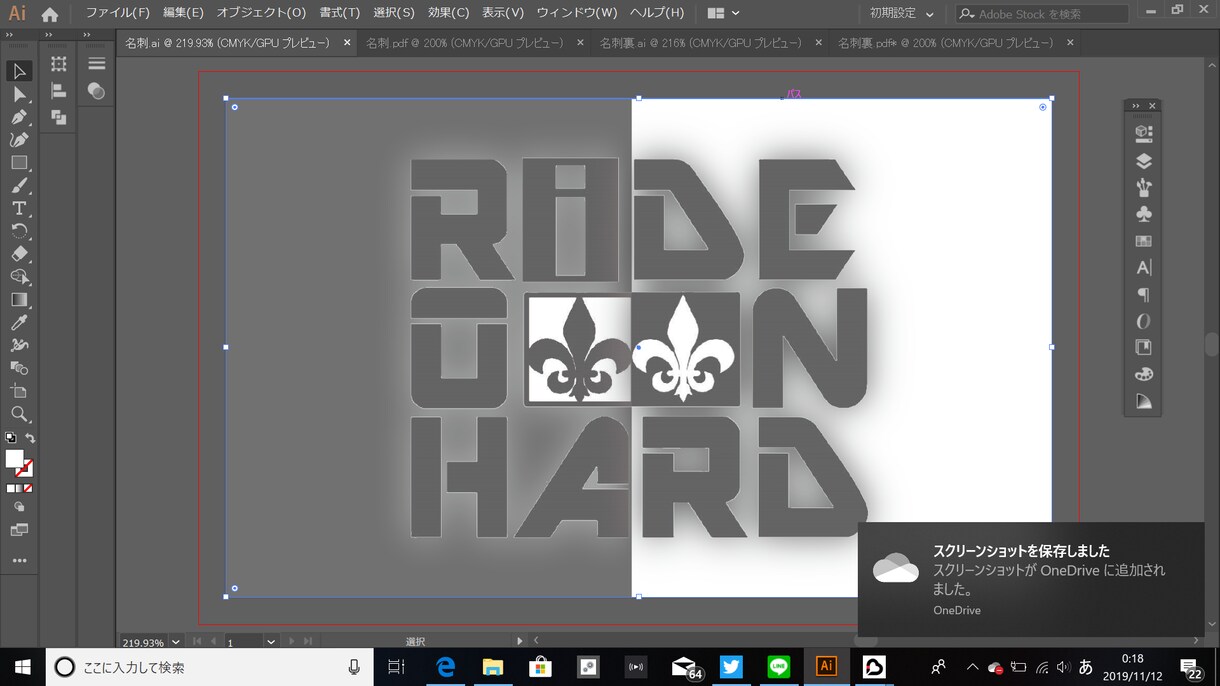Image resolution: width=1220 pixels, height=686 pixels.
Task: Reset to default fill and stroke
Action: [10, 438]
